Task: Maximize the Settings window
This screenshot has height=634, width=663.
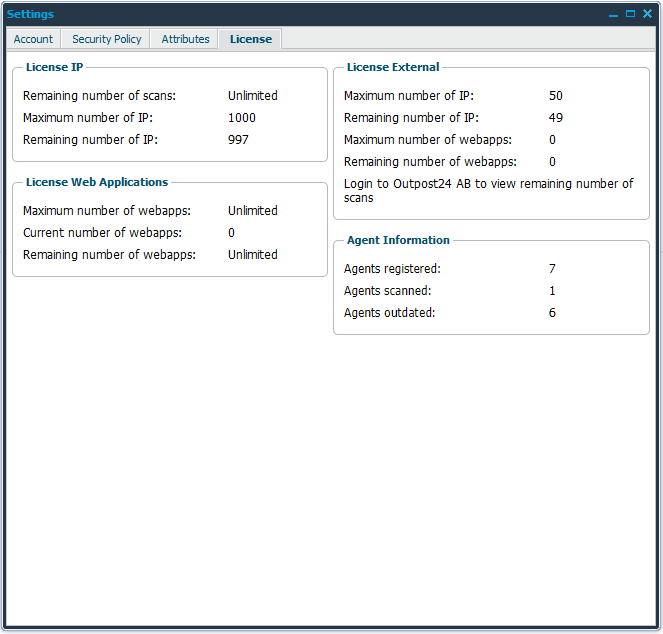Action: pos(630,14)
